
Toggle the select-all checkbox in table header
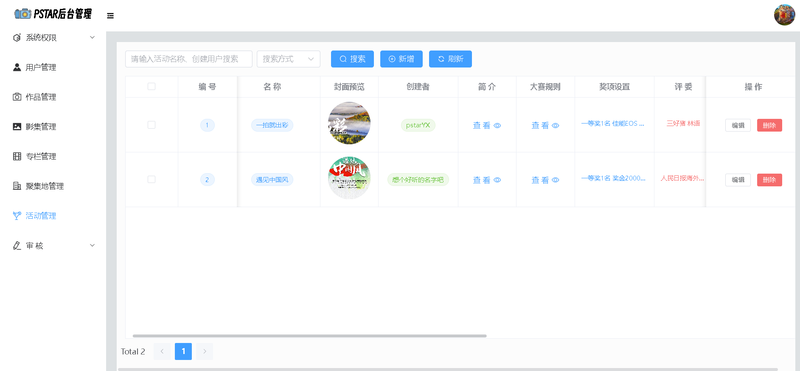[x=152, y=86]
